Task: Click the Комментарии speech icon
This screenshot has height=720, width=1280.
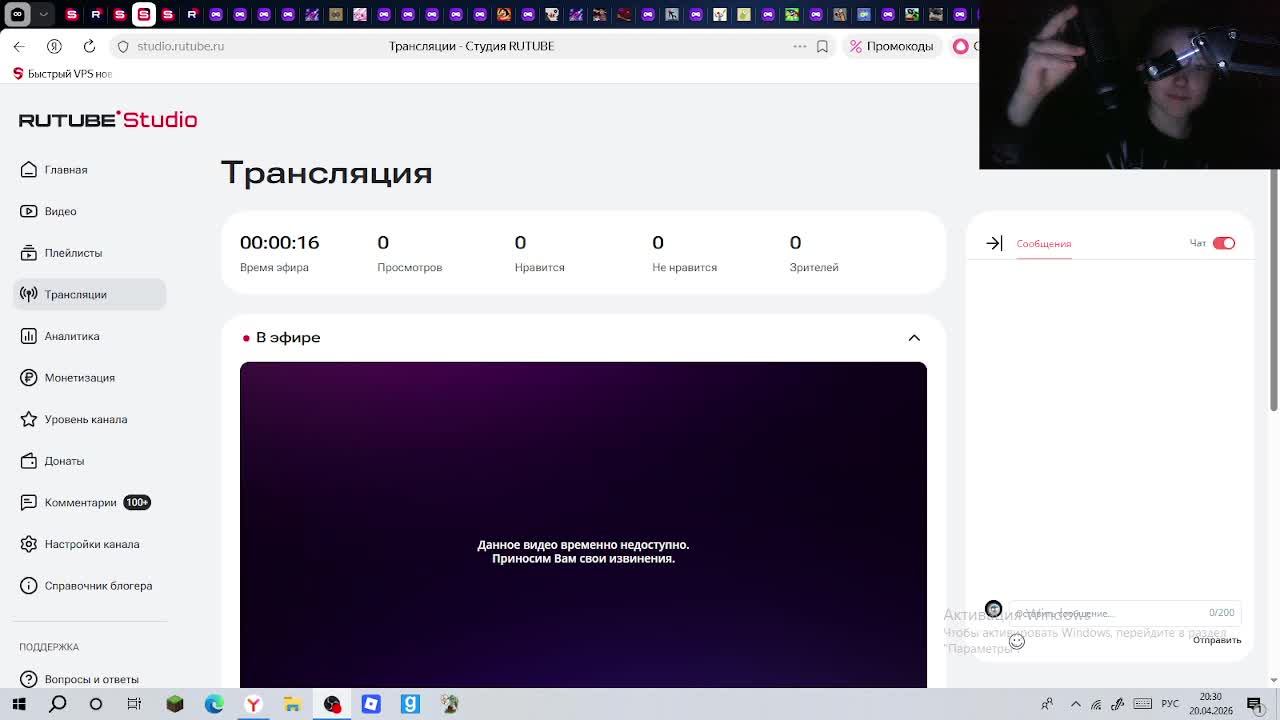Action: [x=29, y=502]
